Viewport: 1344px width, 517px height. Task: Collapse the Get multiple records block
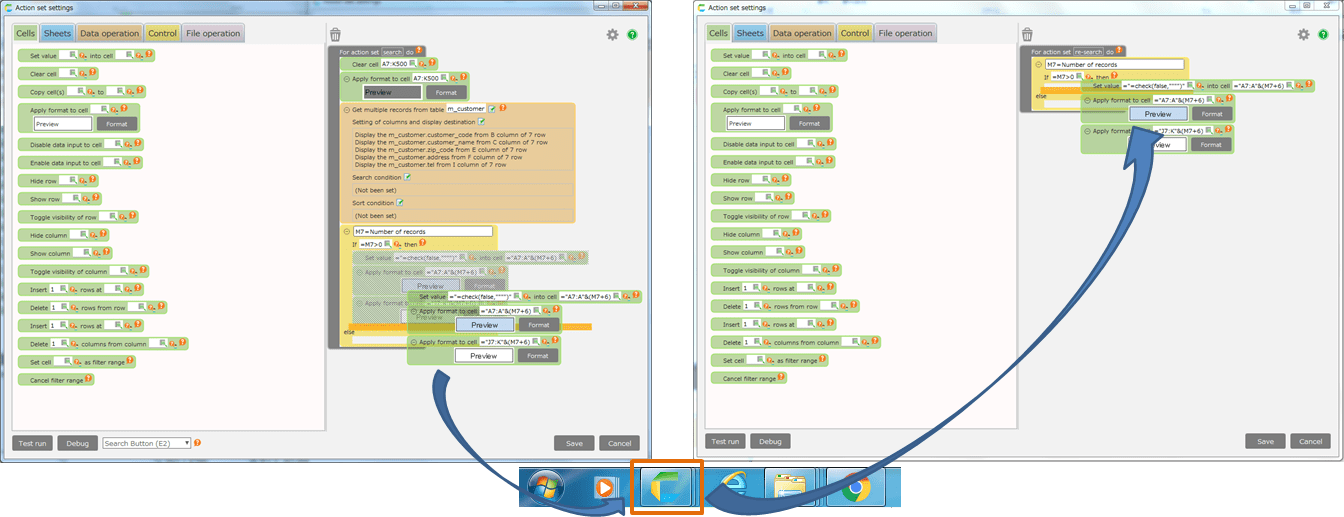[345, 108]
